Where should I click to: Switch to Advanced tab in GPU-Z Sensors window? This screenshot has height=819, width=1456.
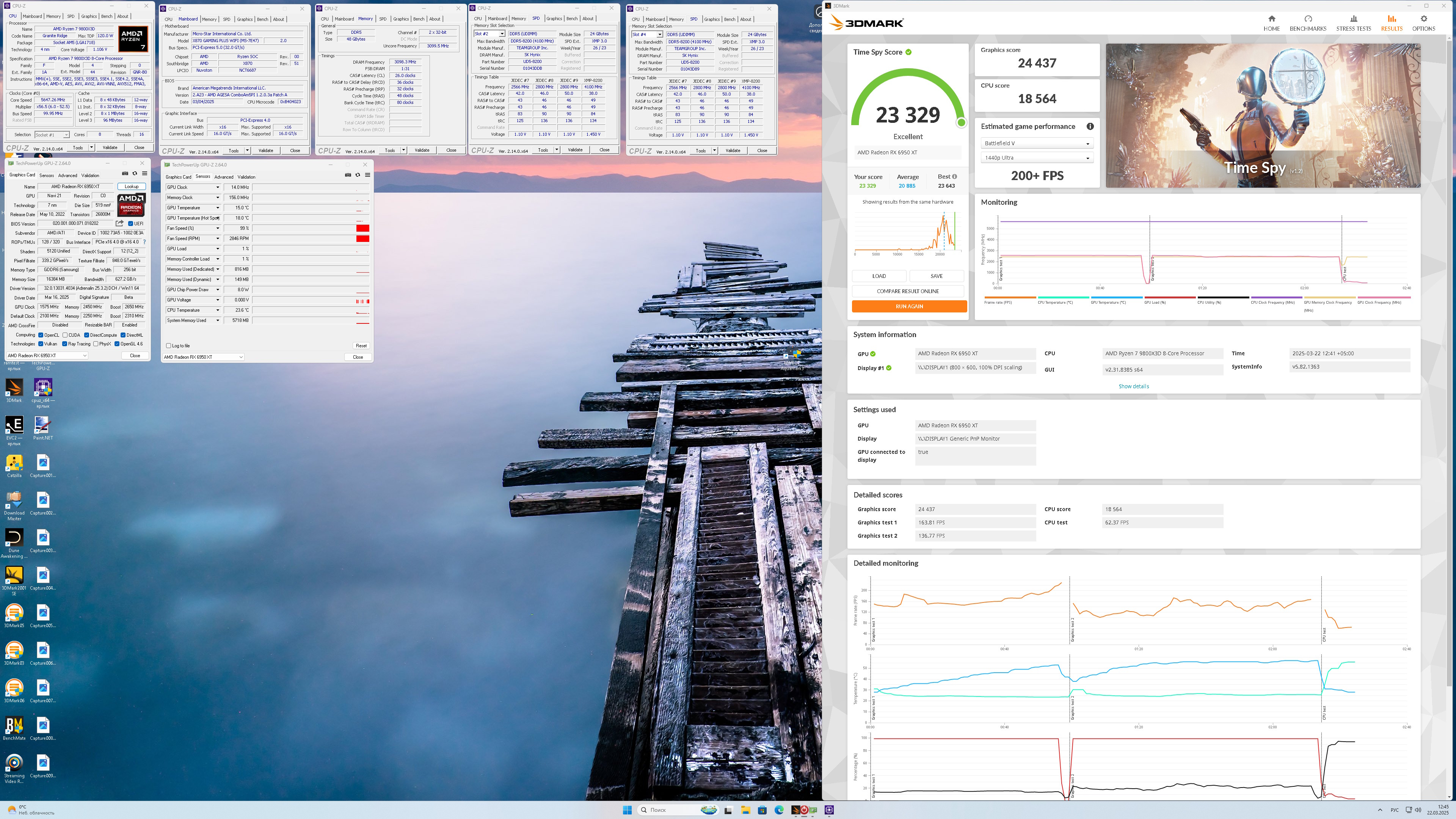point(224,177)
